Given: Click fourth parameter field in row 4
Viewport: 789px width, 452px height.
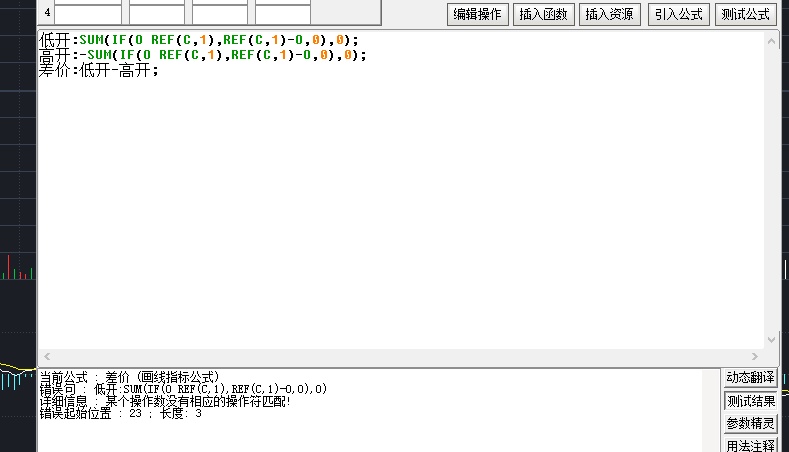Looking at the screenshot, I should [283, 14].
